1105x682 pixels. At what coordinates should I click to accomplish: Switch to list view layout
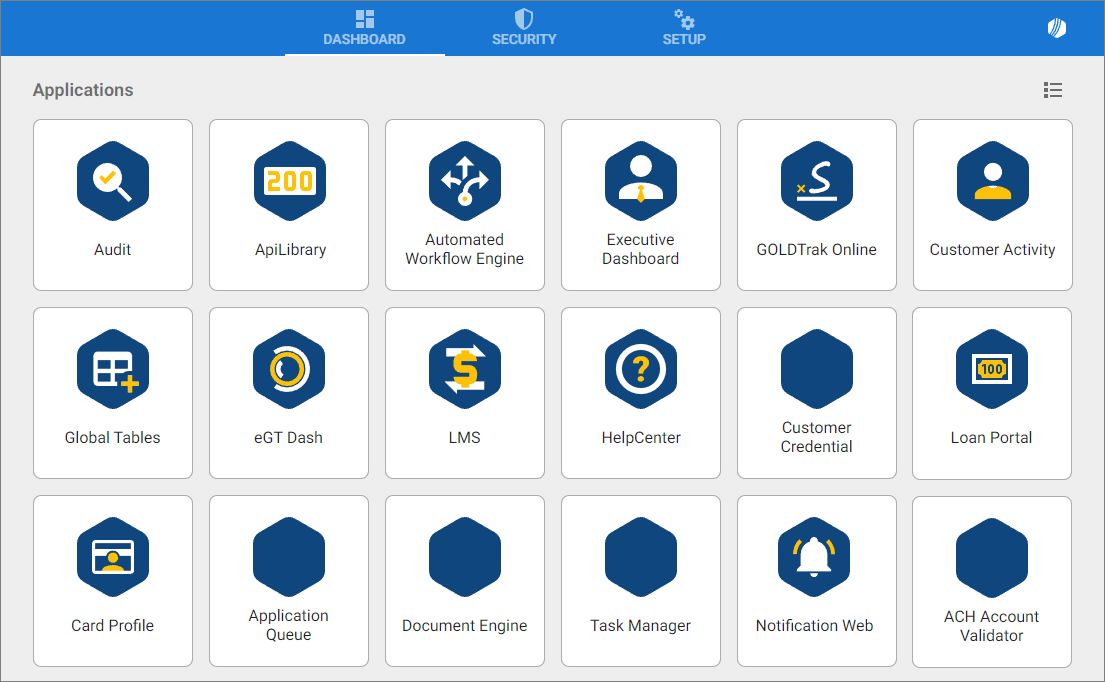coord(1052,90)
